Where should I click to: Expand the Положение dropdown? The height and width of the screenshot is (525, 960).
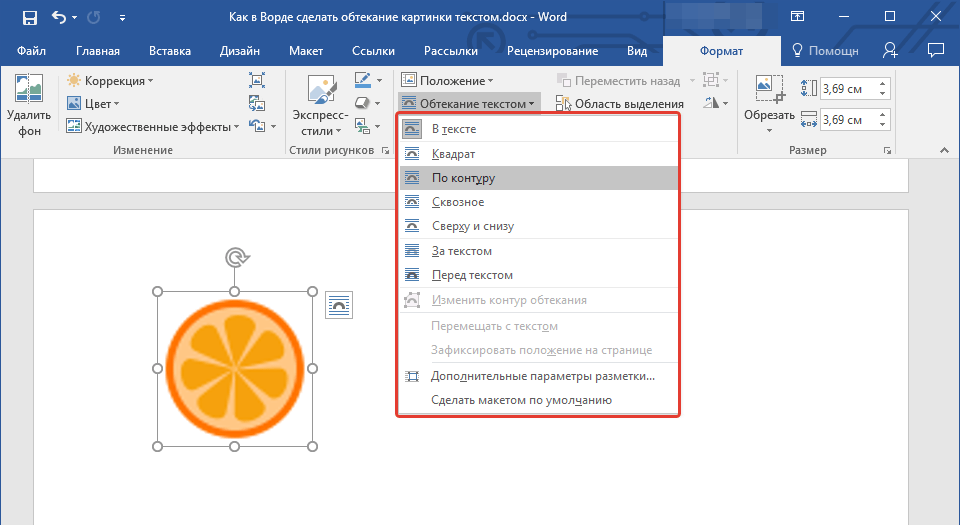click(447, 81)
